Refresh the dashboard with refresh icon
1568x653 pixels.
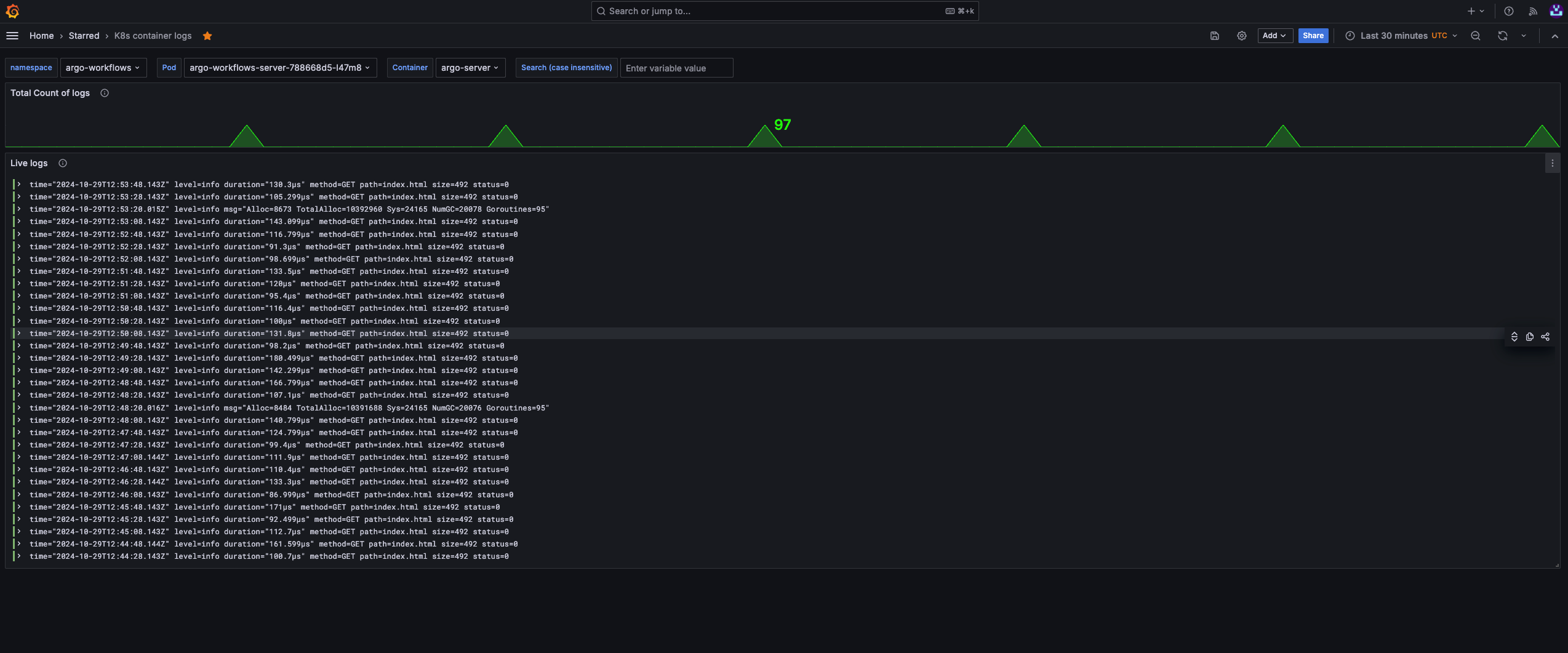1502,36
